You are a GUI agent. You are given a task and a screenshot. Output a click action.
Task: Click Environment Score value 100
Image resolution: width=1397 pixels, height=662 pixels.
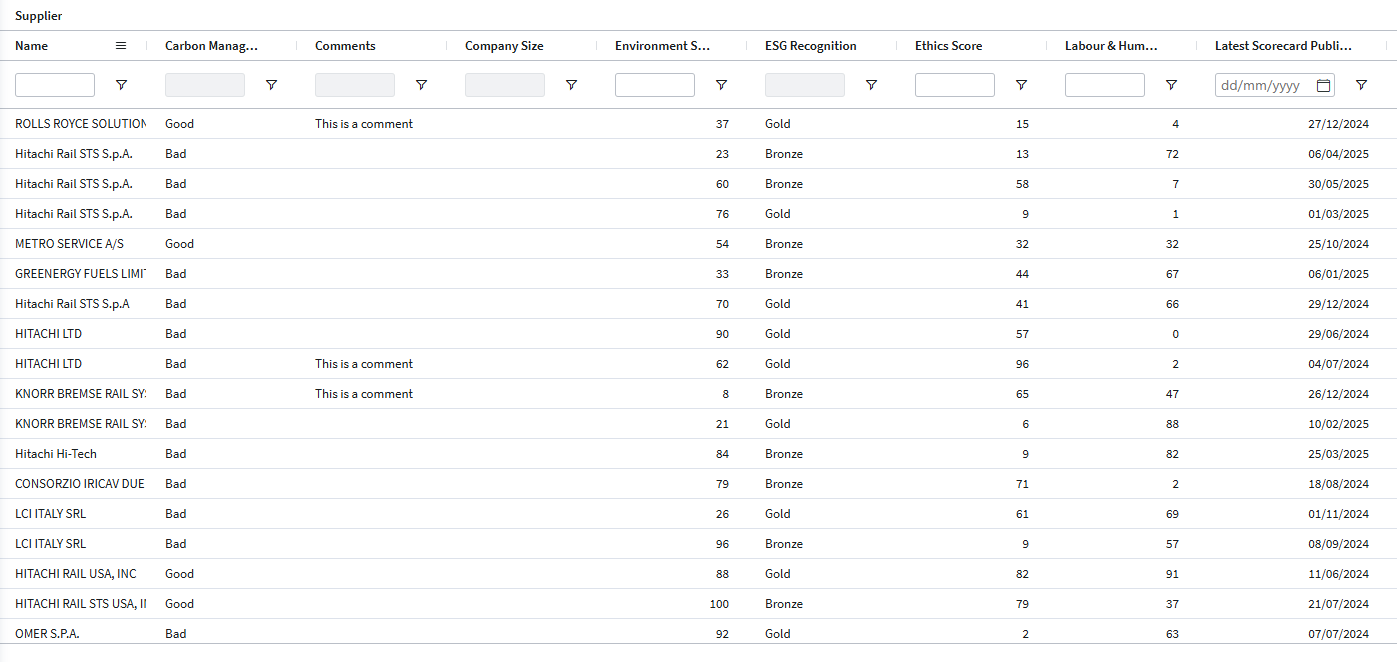point(719,604)
